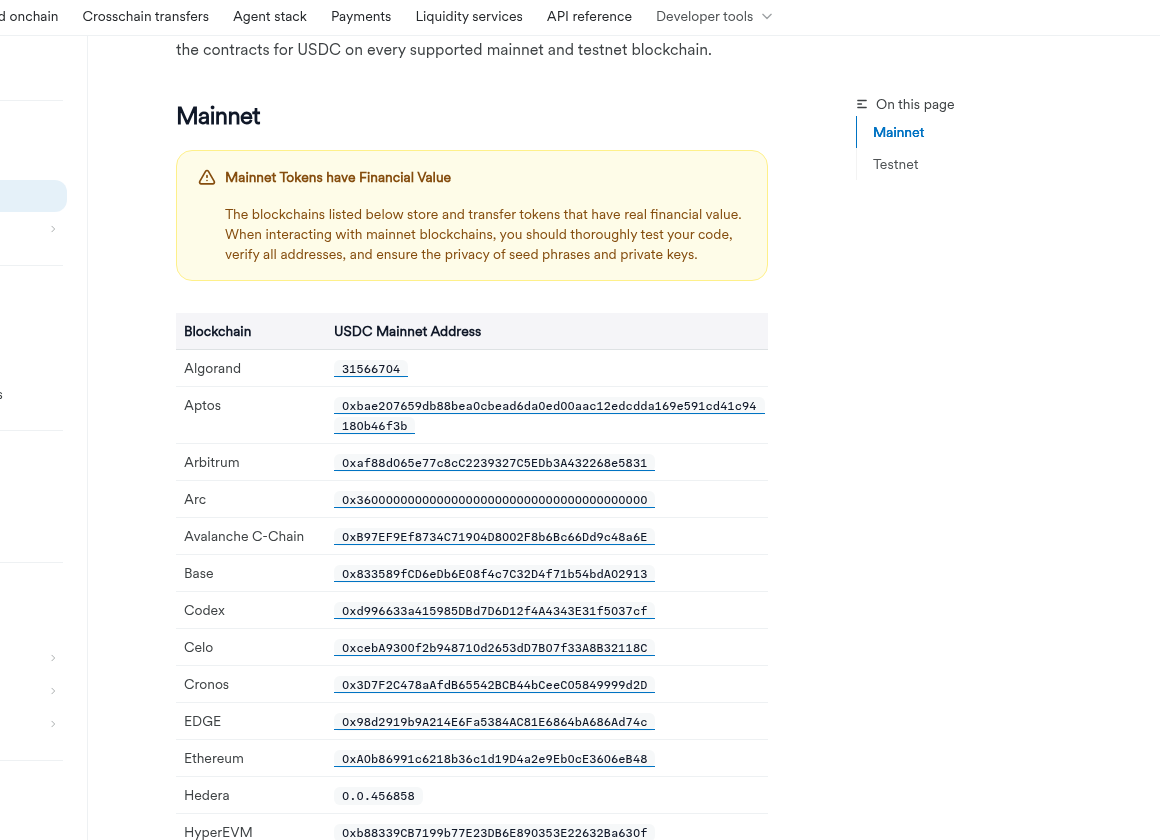Click the Aptos row label
This screenshot has width=1160, height=840.
pos(203,406)
